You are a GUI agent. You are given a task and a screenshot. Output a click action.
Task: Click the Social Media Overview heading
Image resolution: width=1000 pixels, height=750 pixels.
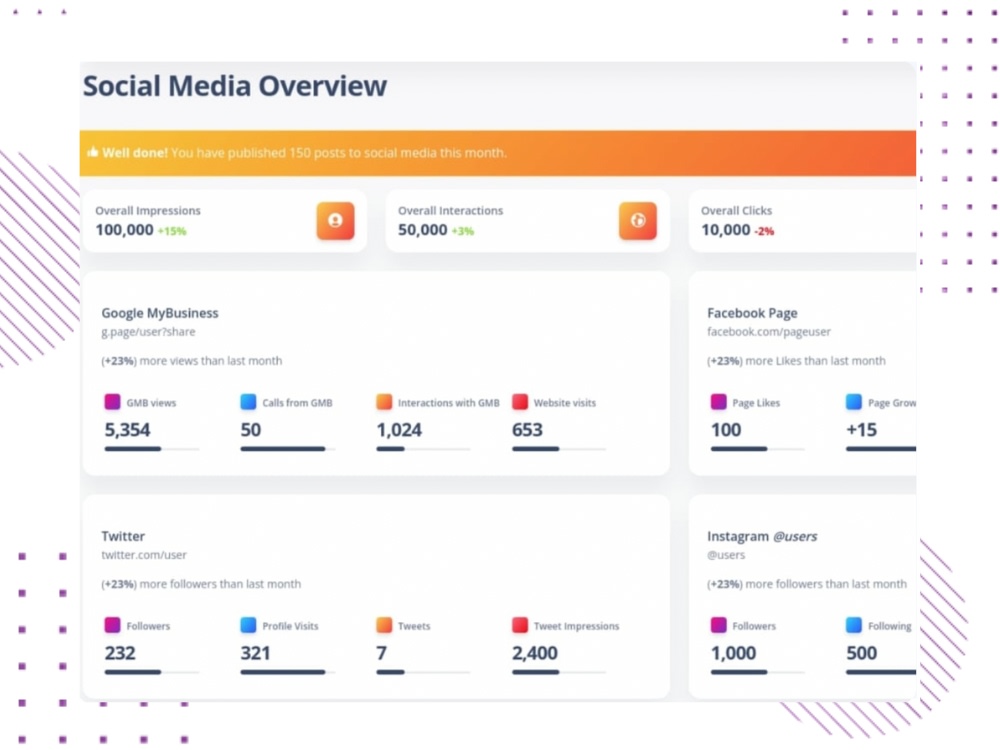pyautogui.click(x=235, y=86)
